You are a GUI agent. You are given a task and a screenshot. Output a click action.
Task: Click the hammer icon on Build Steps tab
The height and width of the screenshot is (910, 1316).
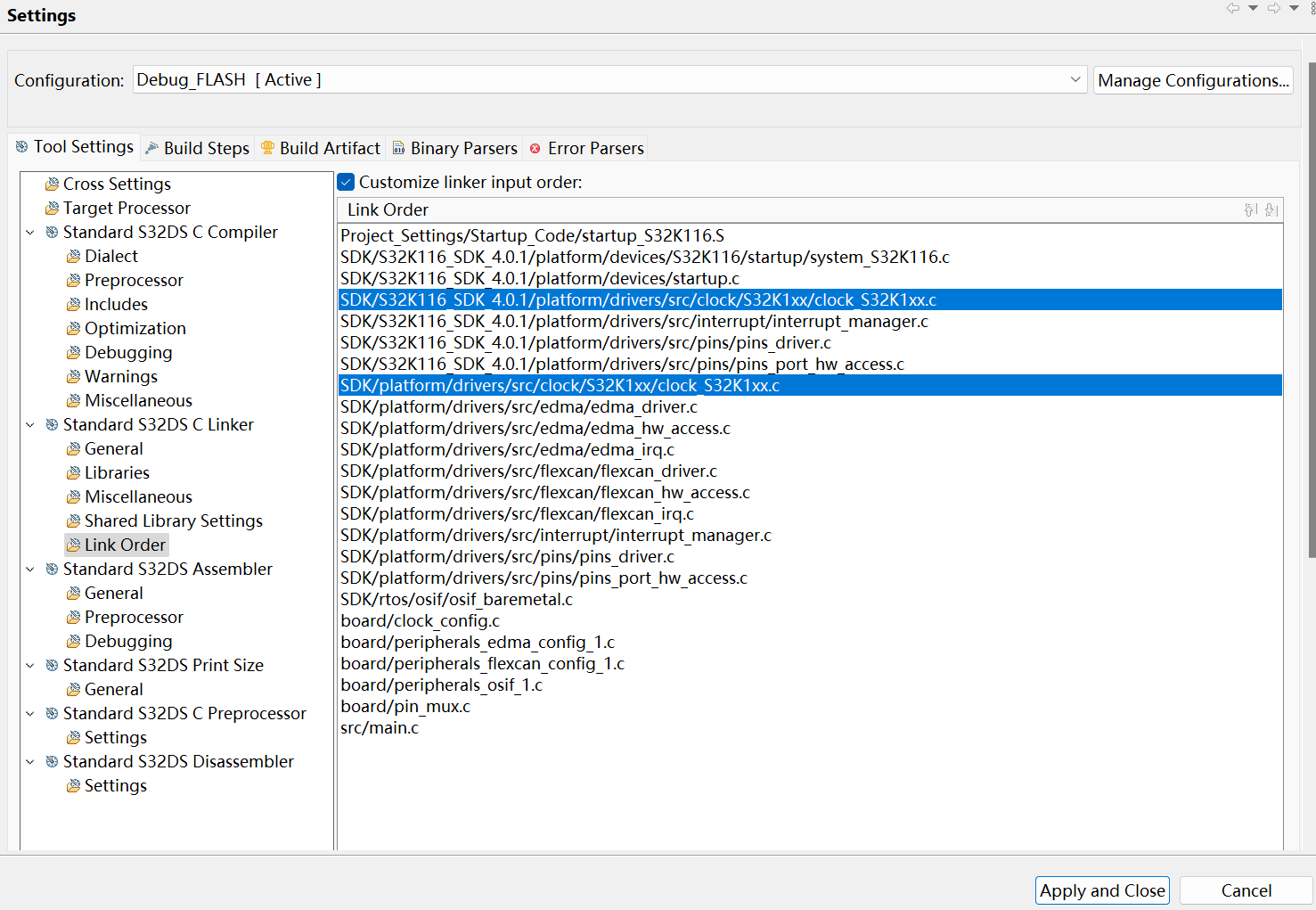pos(150,147)
